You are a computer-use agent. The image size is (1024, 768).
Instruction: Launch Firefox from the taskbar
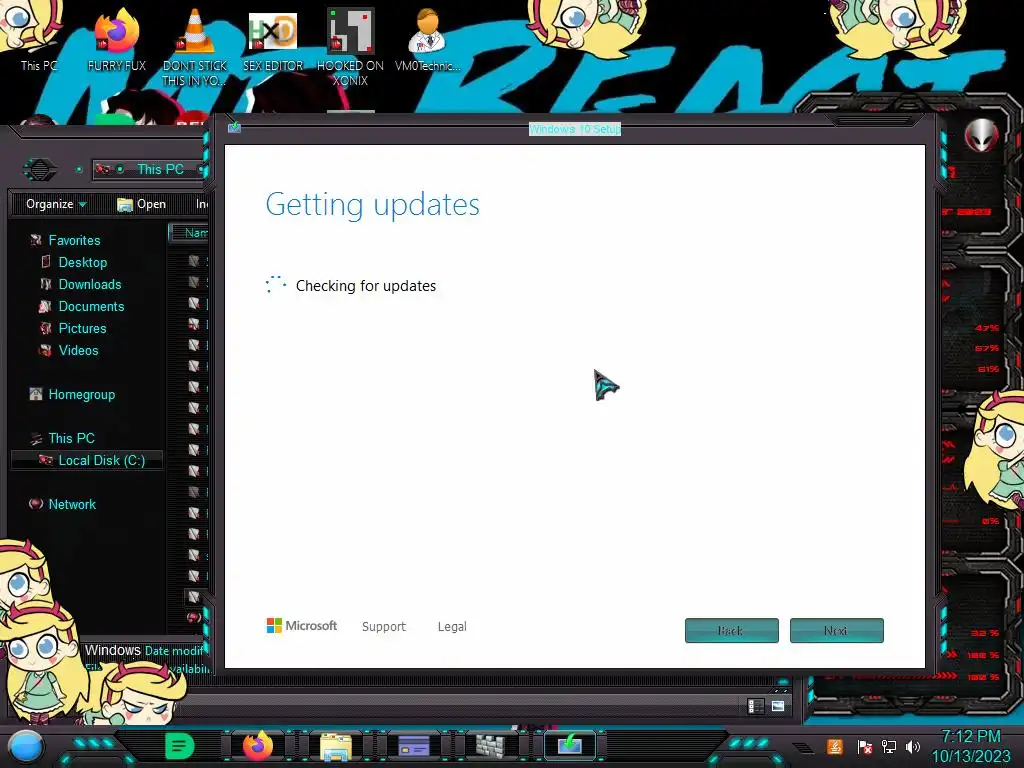pyautogui.click(x=257, y=746)
